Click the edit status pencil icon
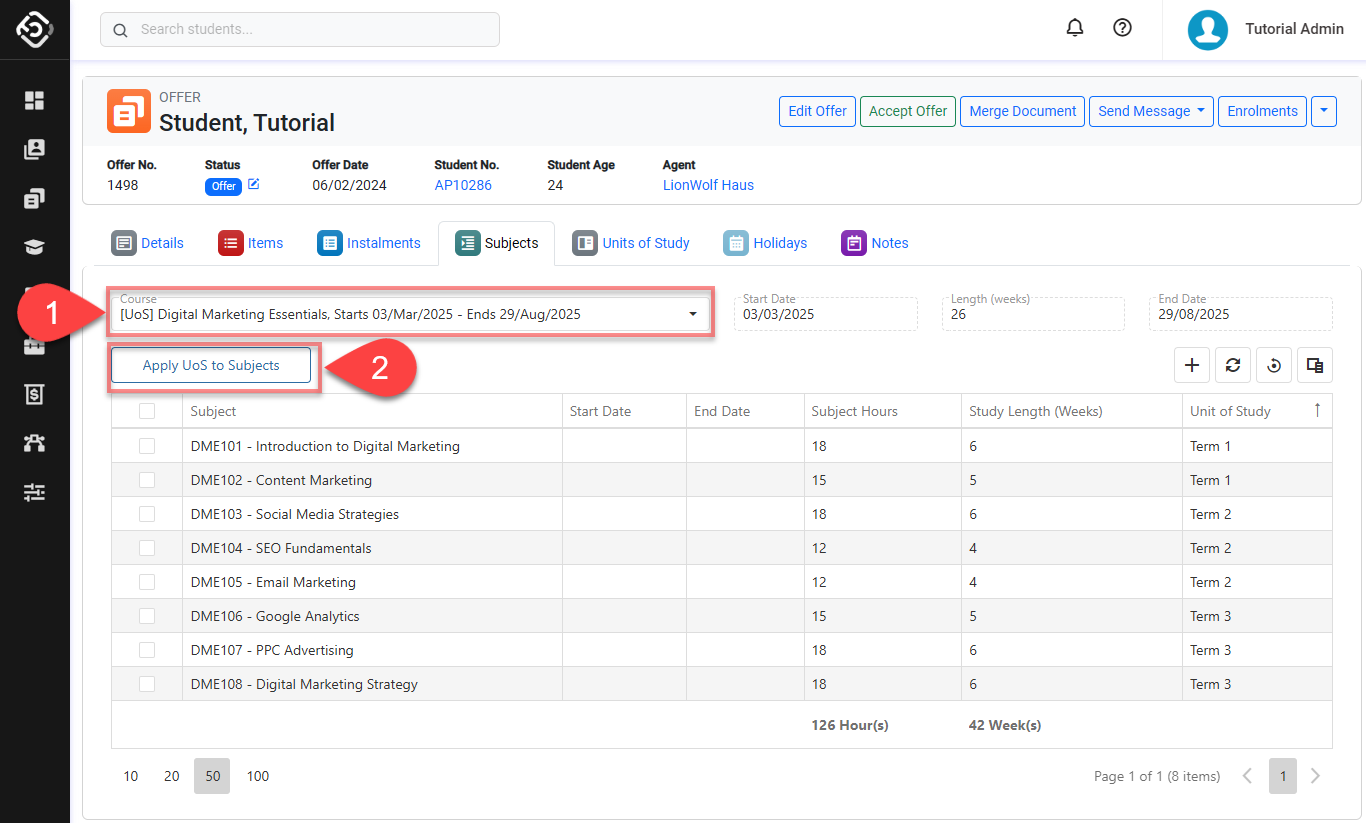The width and height of the screenshot is (1366, 823). point(254,185)
